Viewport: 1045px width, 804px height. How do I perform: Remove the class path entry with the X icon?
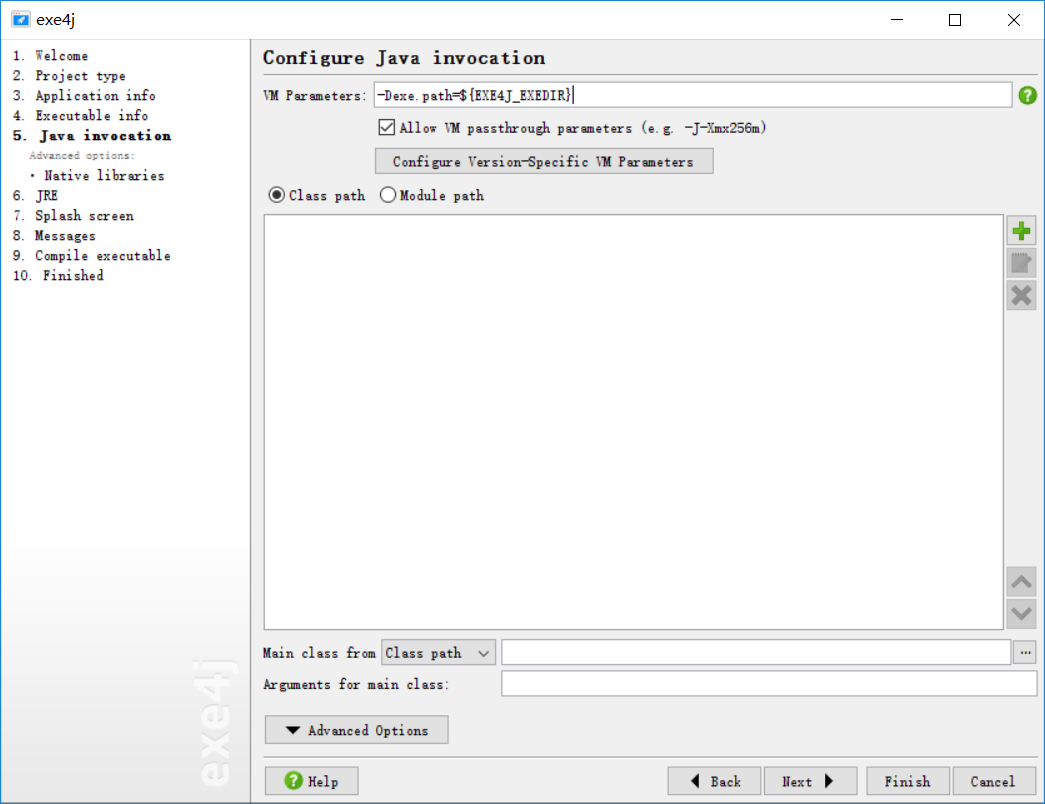click(x=1021, y=295)
